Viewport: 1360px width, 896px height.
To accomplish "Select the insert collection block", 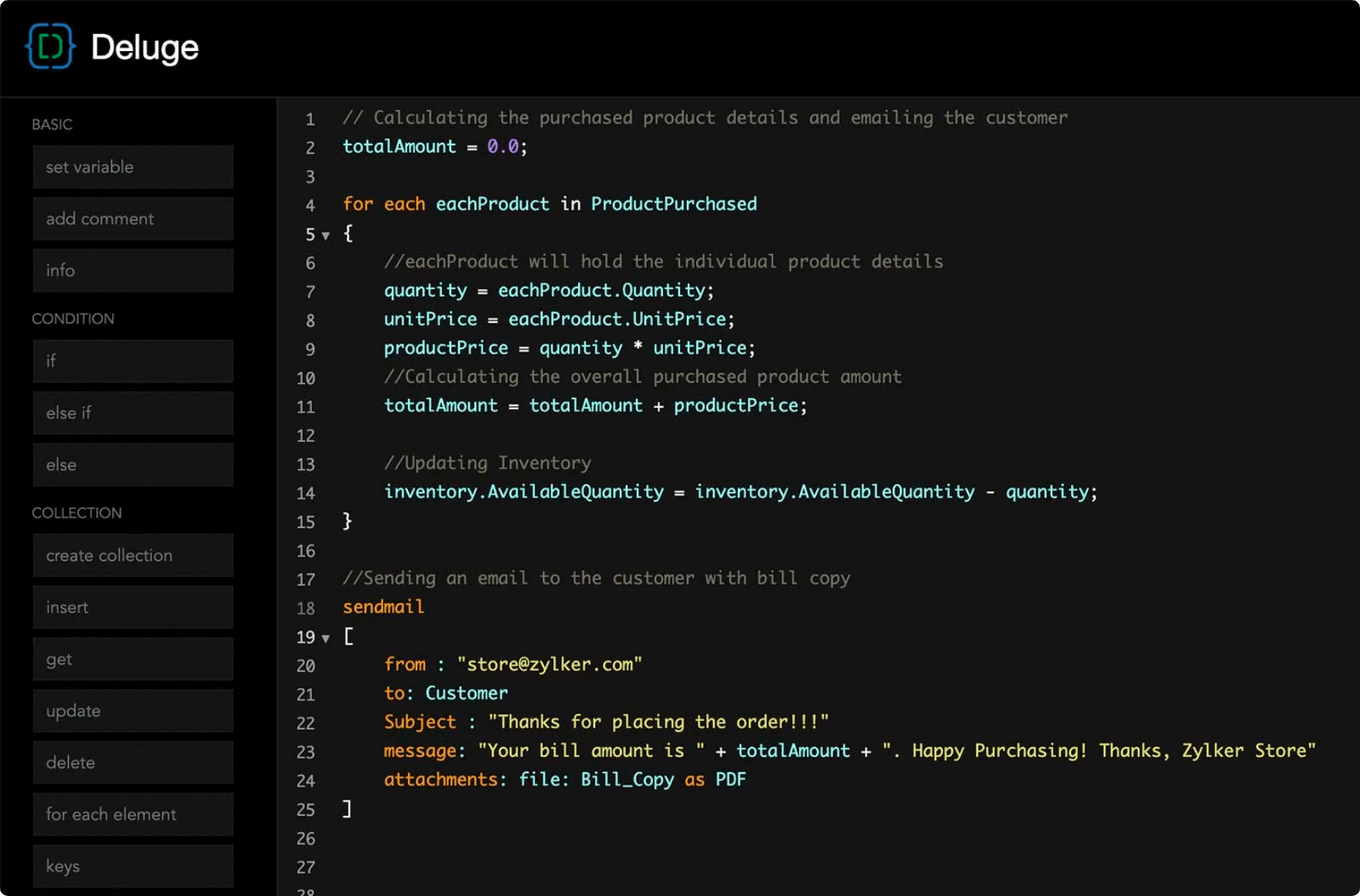I will [133, 607].
